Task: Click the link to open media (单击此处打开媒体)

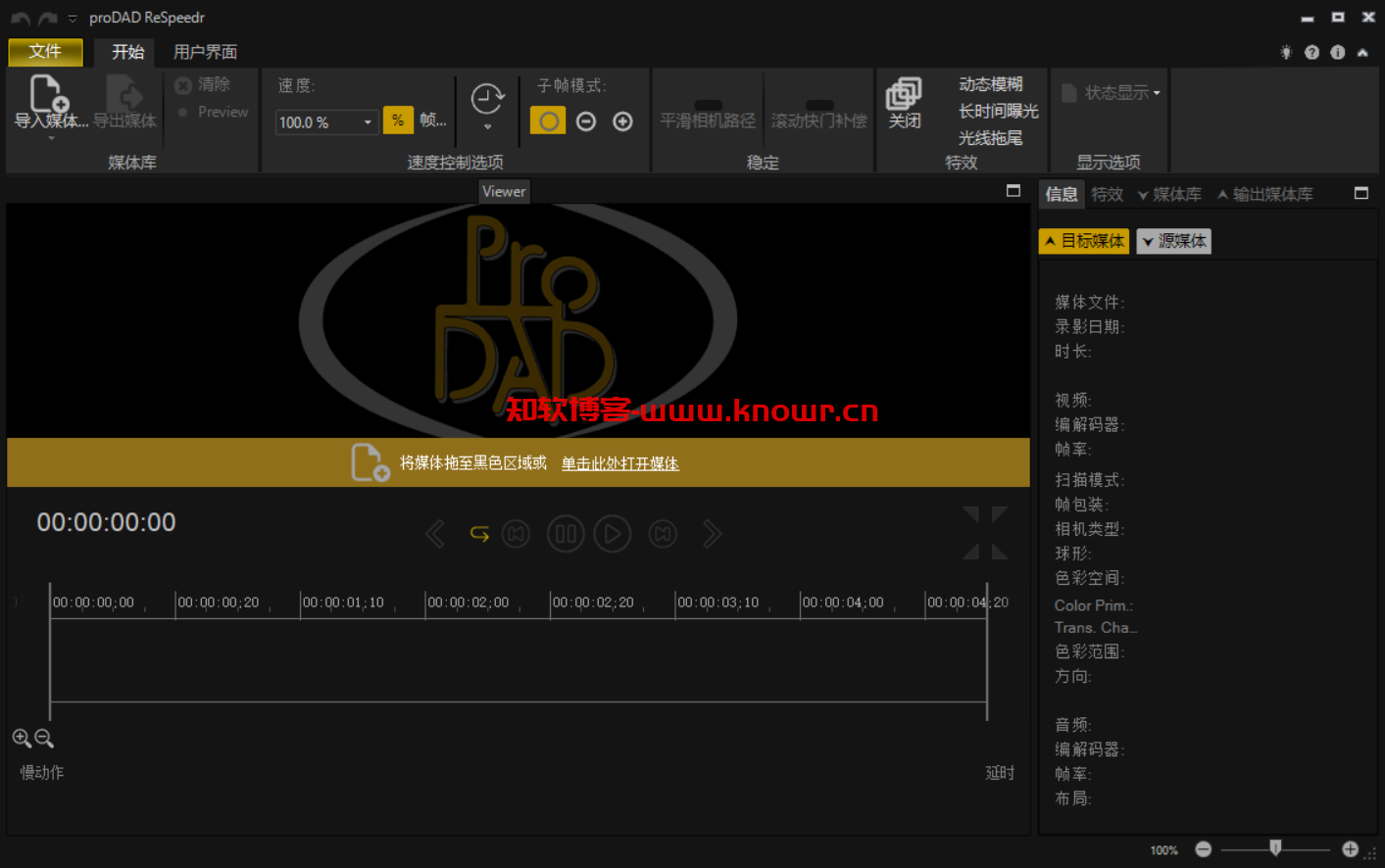Action: click(619, 463)
